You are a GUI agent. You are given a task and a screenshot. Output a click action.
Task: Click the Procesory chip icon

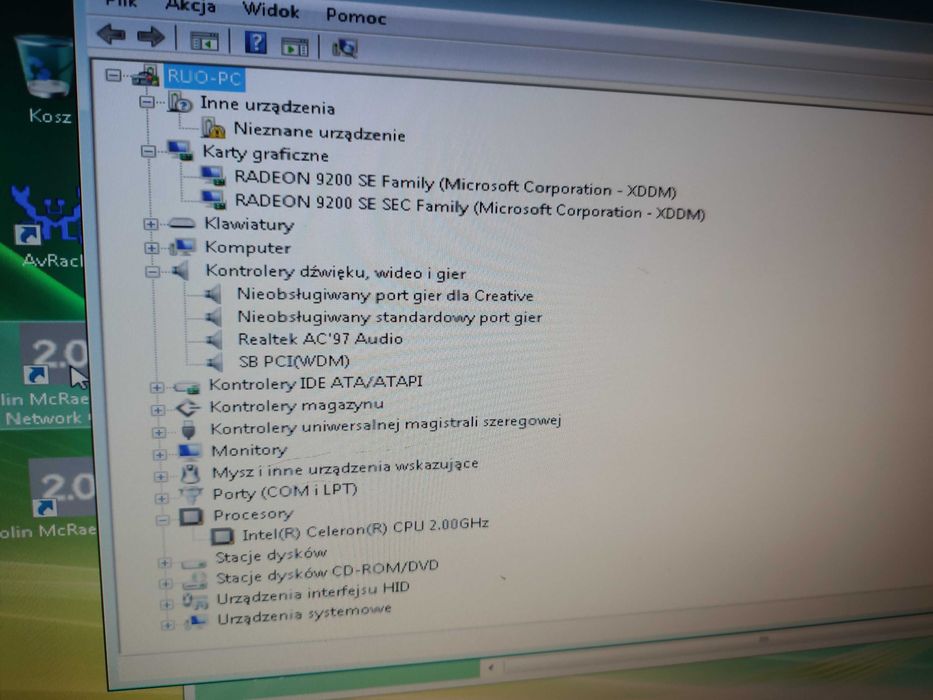(x=192, y=516)
